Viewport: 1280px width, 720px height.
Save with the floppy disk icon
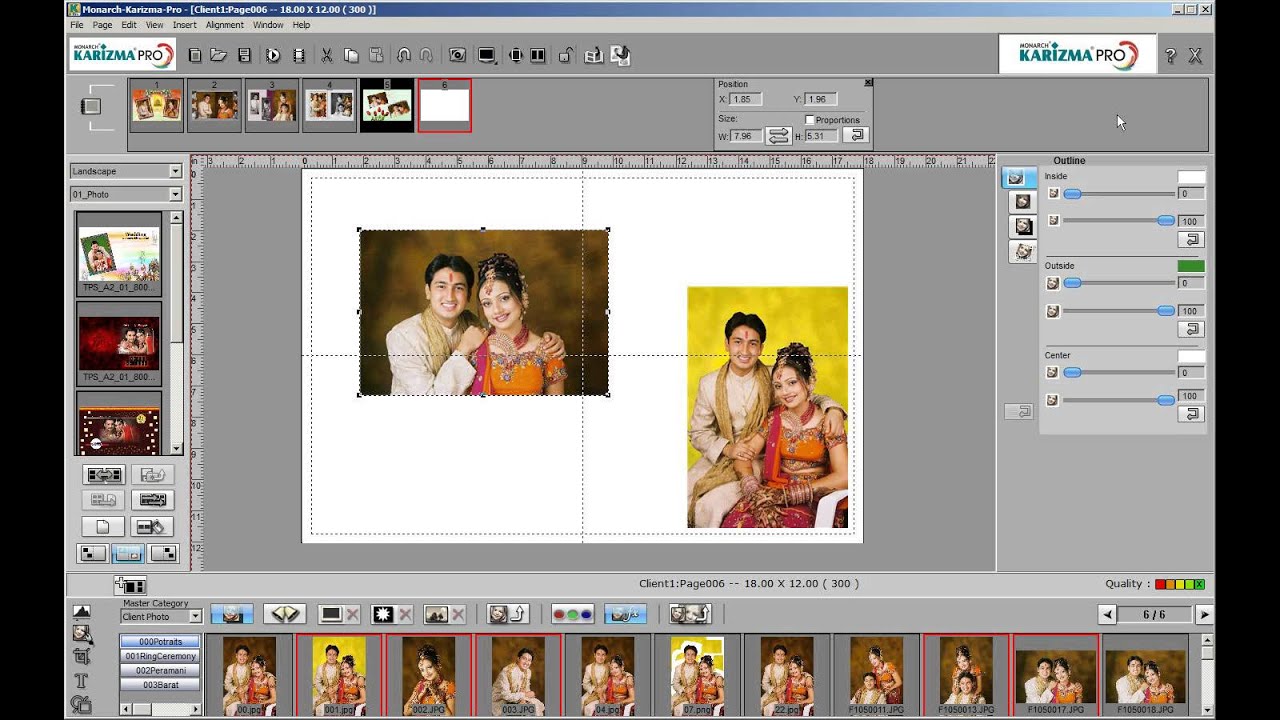[244, 56]
